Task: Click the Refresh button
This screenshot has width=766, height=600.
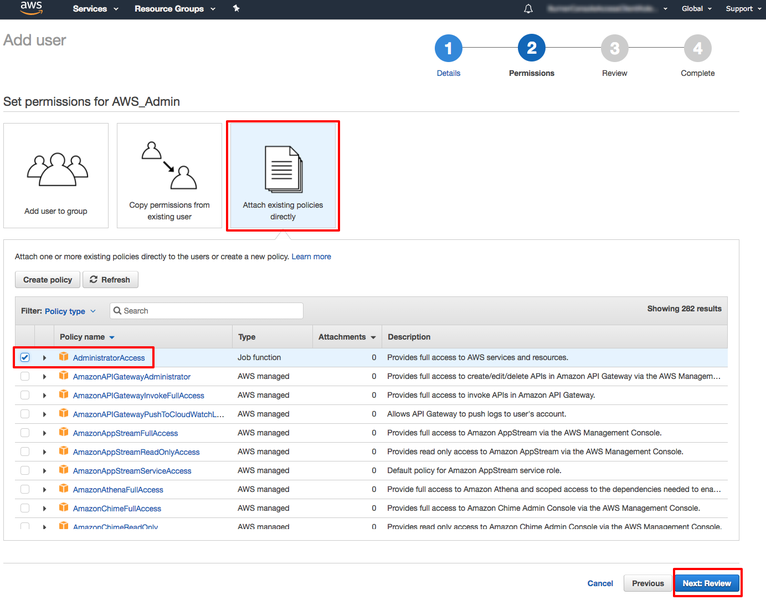Action: click(110, 280)
